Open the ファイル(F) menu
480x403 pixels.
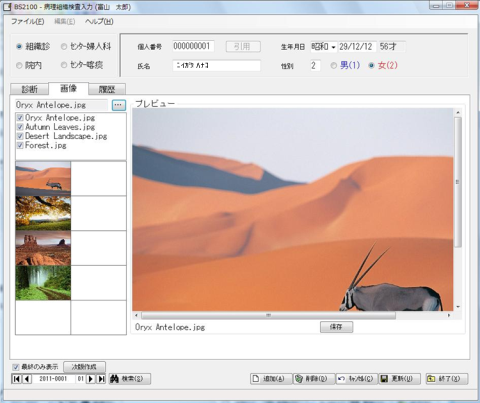(x=27, y=22)
